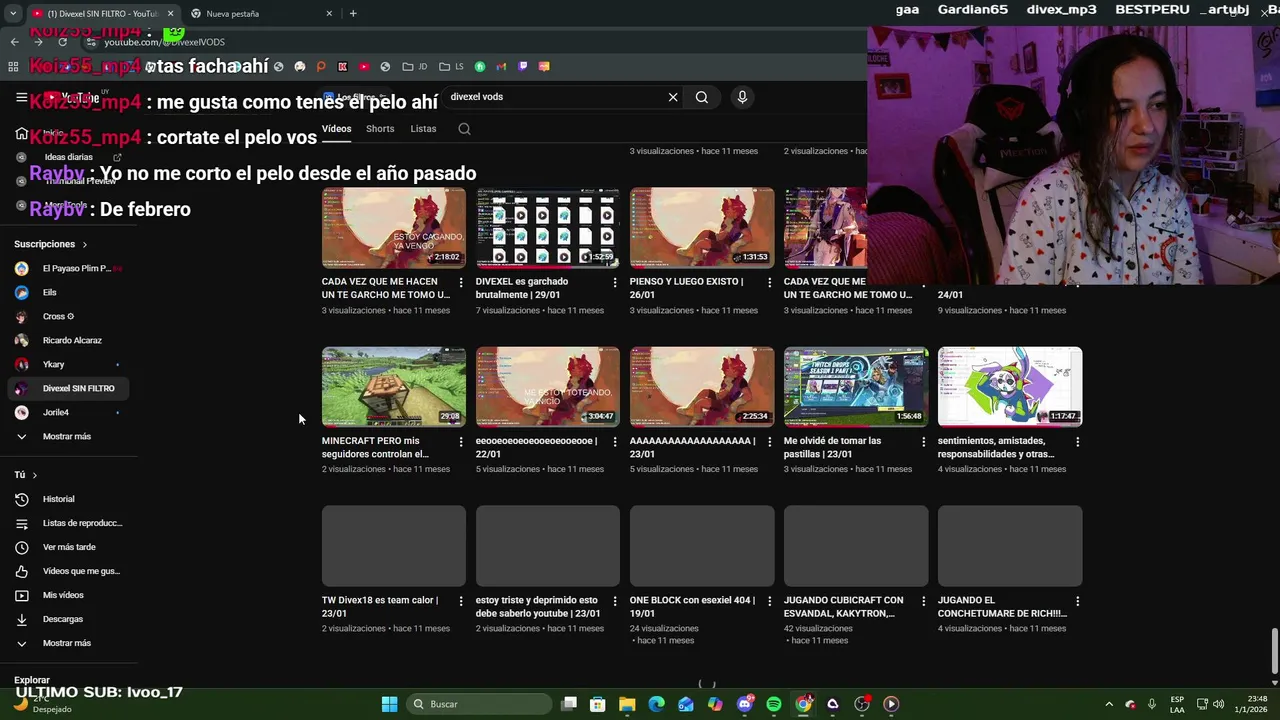Select Divexel SIN FILTRO in subscriptions

(68, 388)
